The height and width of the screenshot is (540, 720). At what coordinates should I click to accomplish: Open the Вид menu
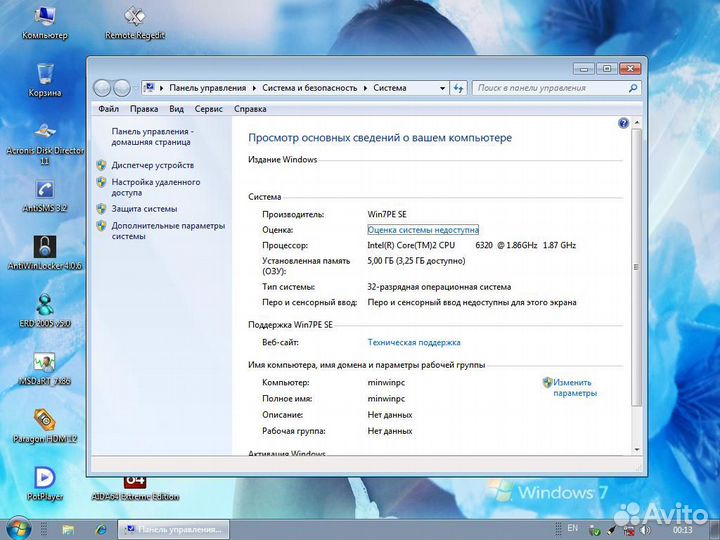click(176, 109)
